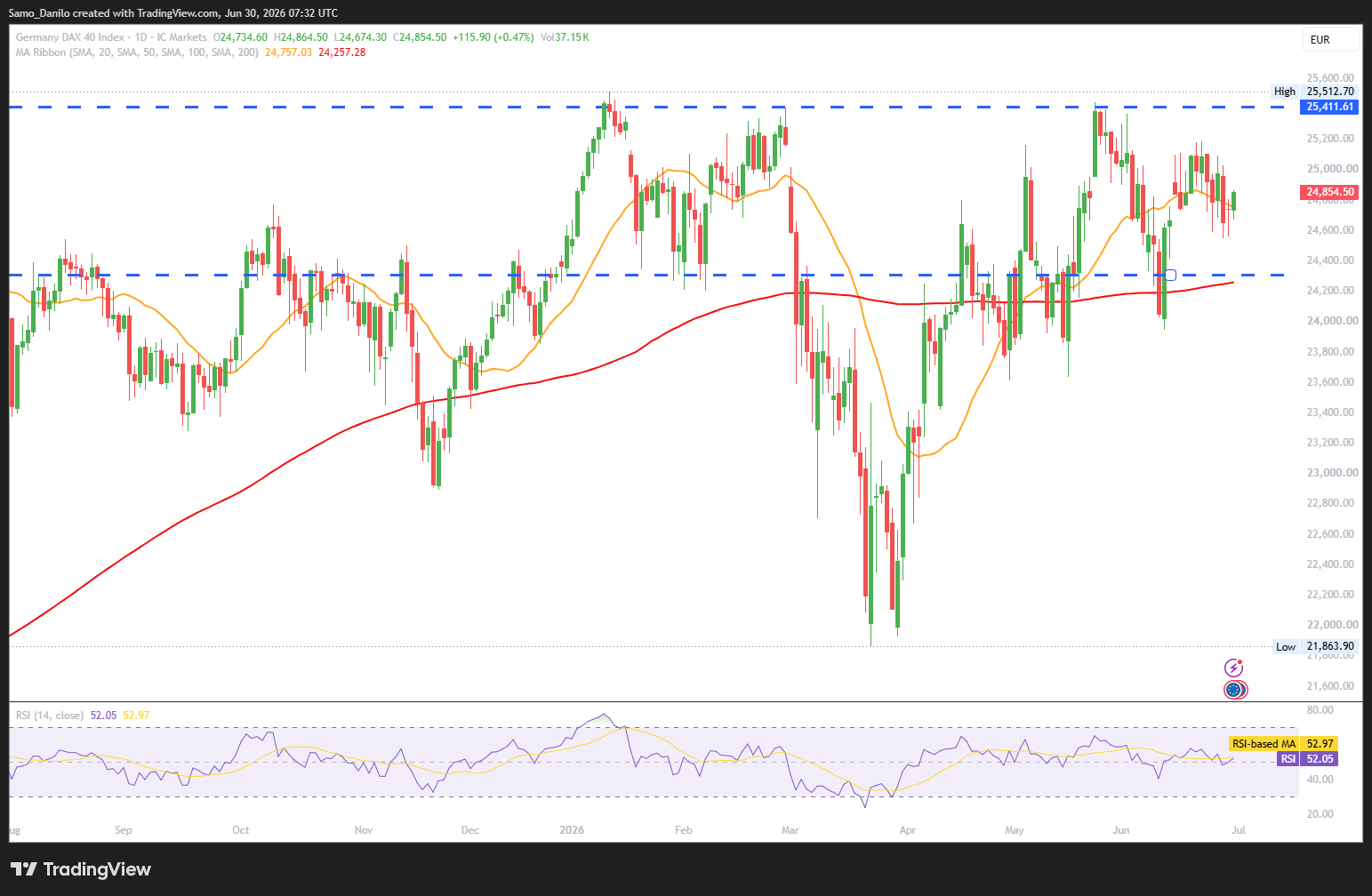Click the May label on time axis
Image resolution: width=1372 pixels, height=896 pixels.
1015,830
